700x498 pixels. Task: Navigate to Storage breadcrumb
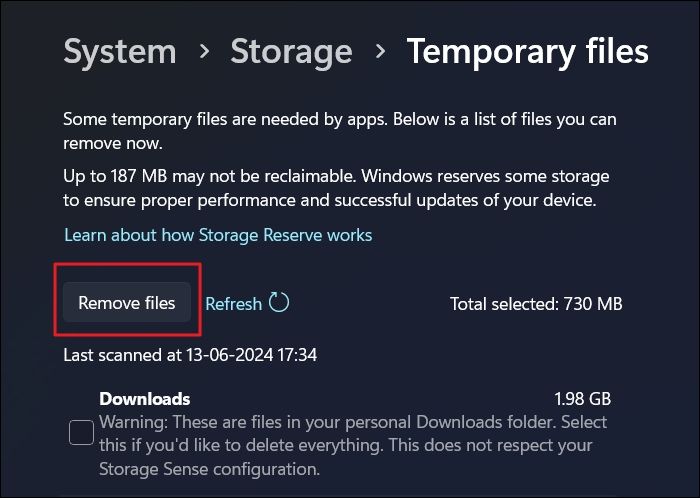291,52
